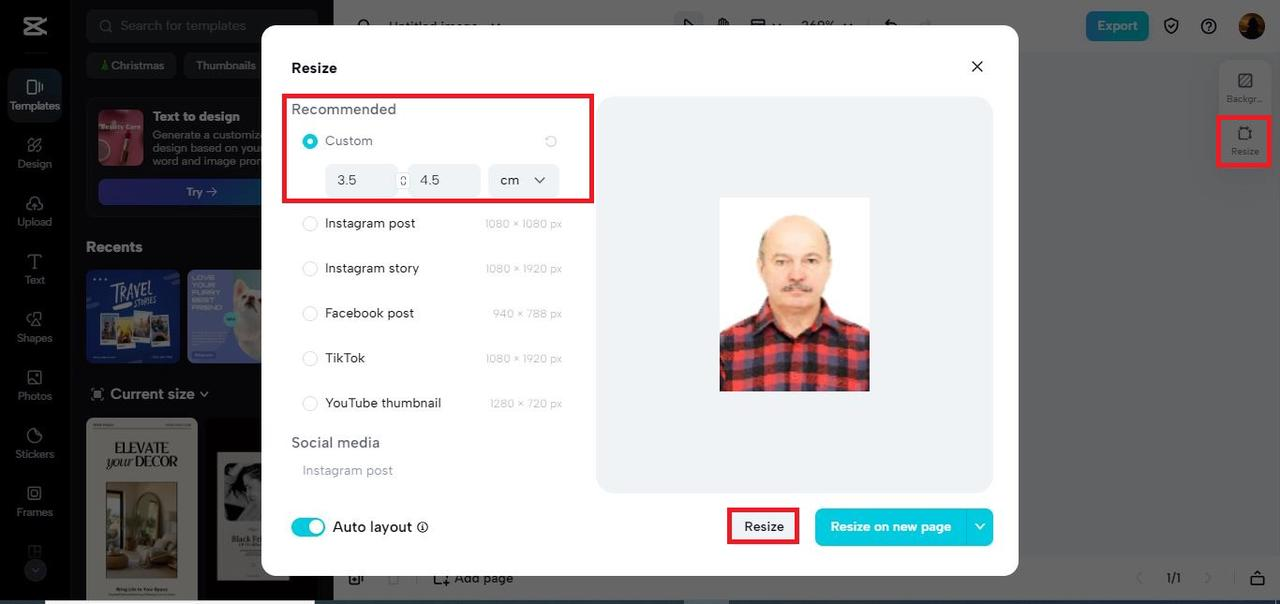The height and width of the screenshot is (604, 1280).
Task: Open the Design sidebar panel
Action: (35, 153)
